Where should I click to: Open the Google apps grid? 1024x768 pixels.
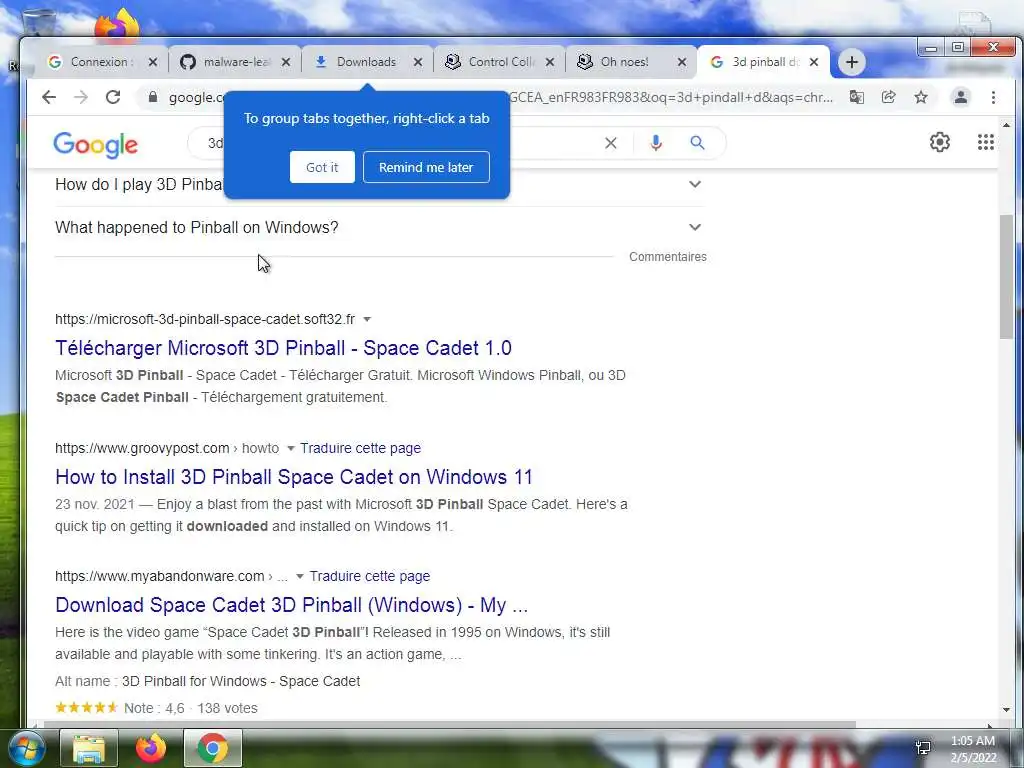tap(985, 142)
